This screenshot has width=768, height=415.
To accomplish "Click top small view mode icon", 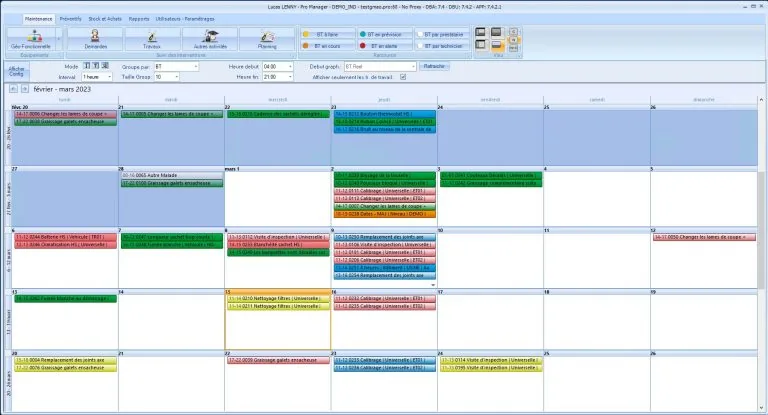I will click(513, 31).
